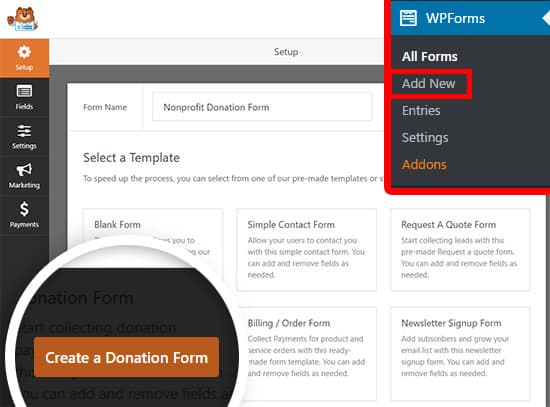The width and height of the screenshot is (550, 407).
Task: Select the Newsletter Signup Form template
Action: pyautogui.click(x=460, y=354)
